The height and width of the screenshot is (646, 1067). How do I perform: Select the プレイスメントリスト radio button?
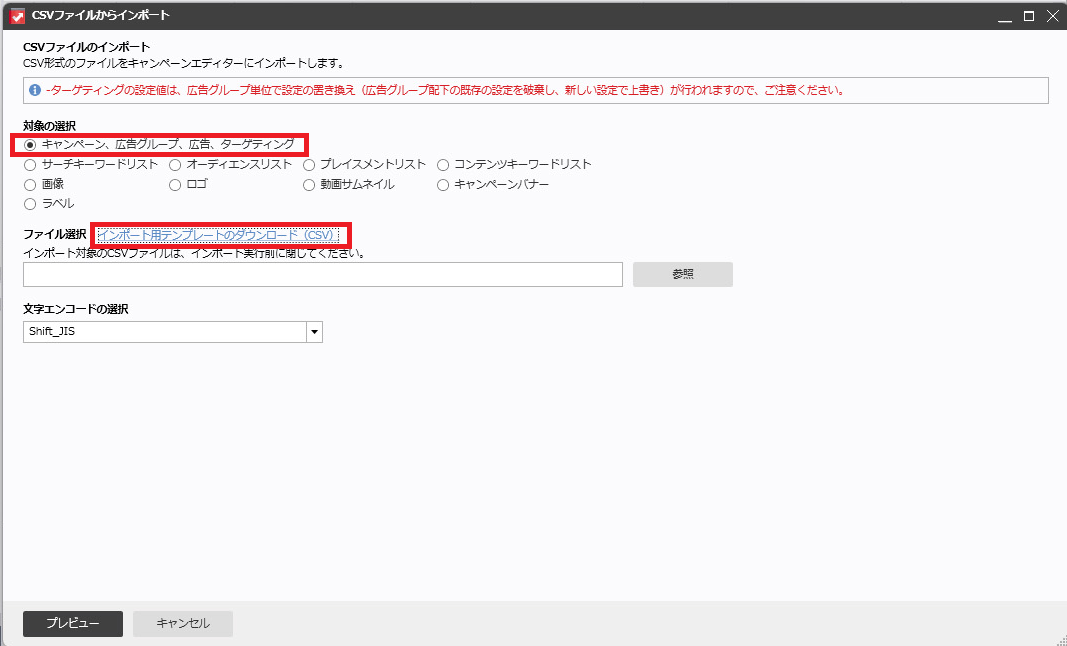309,165
